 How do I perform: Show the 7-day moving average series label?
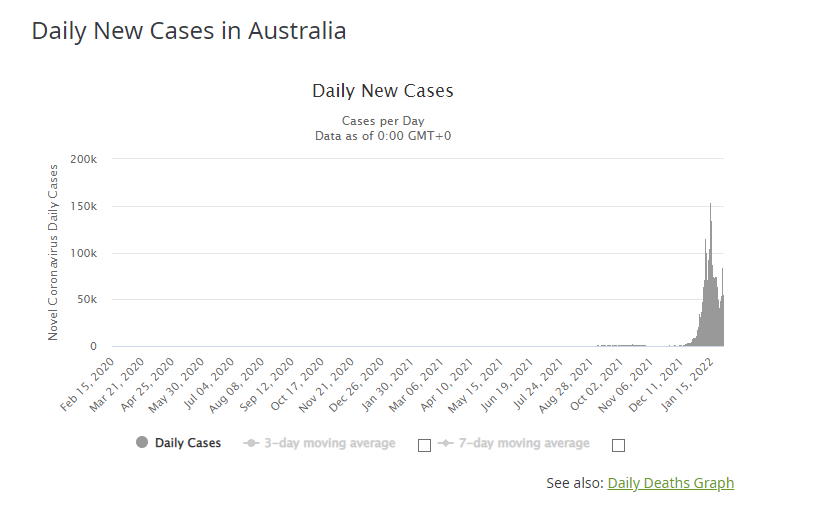524,443
